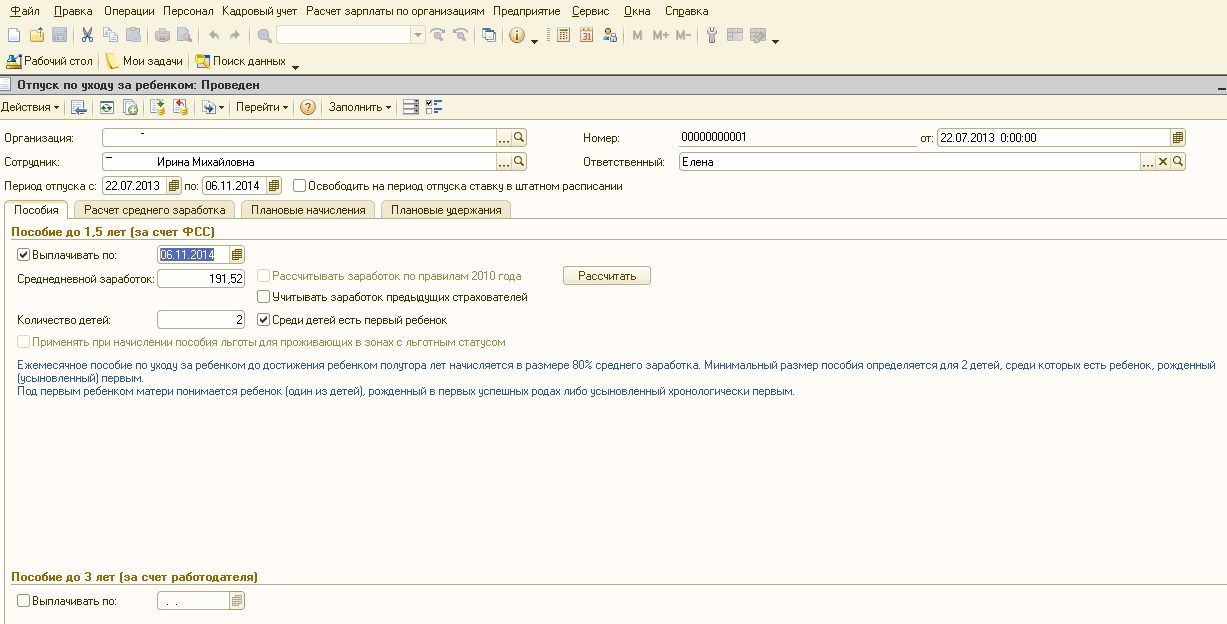This screenshot has height=624, width=1227.
Task: Clear the Ответственный field with X icon
Action: point(1163,161)
